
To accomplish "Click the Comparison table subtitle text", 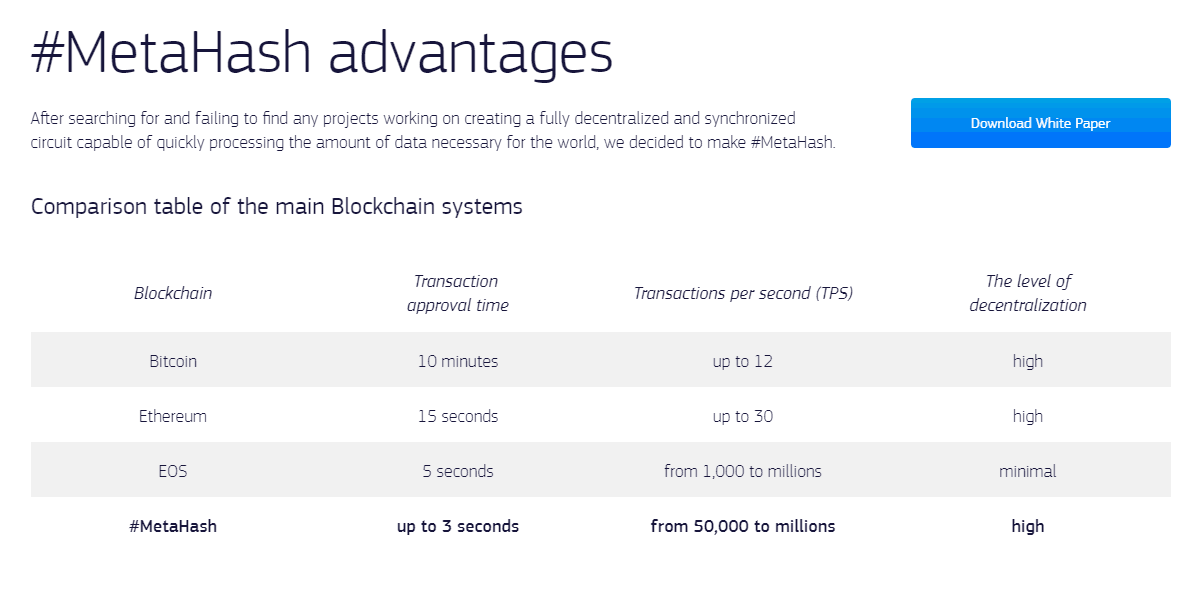I will tap(277, 207).
